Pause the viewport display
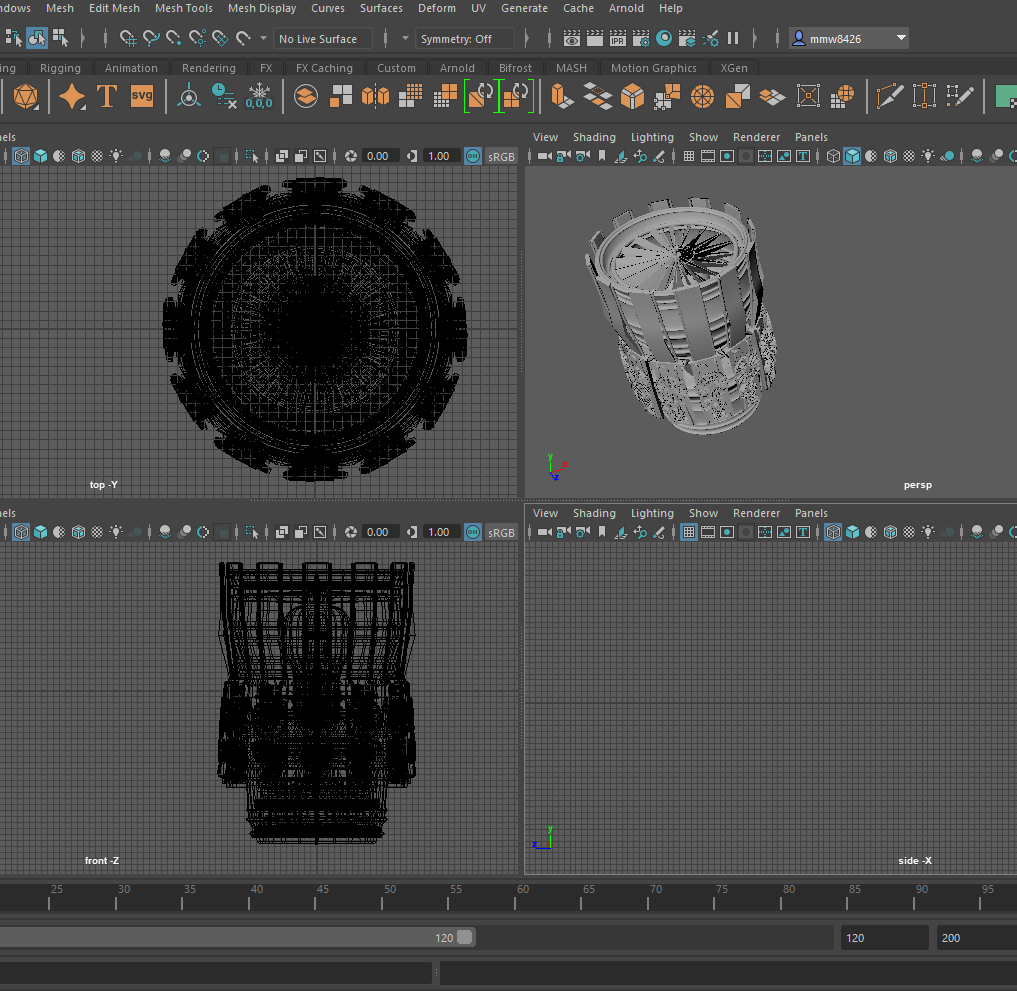Viewport: 1017px width, 991px height. (x=733, y=38)
